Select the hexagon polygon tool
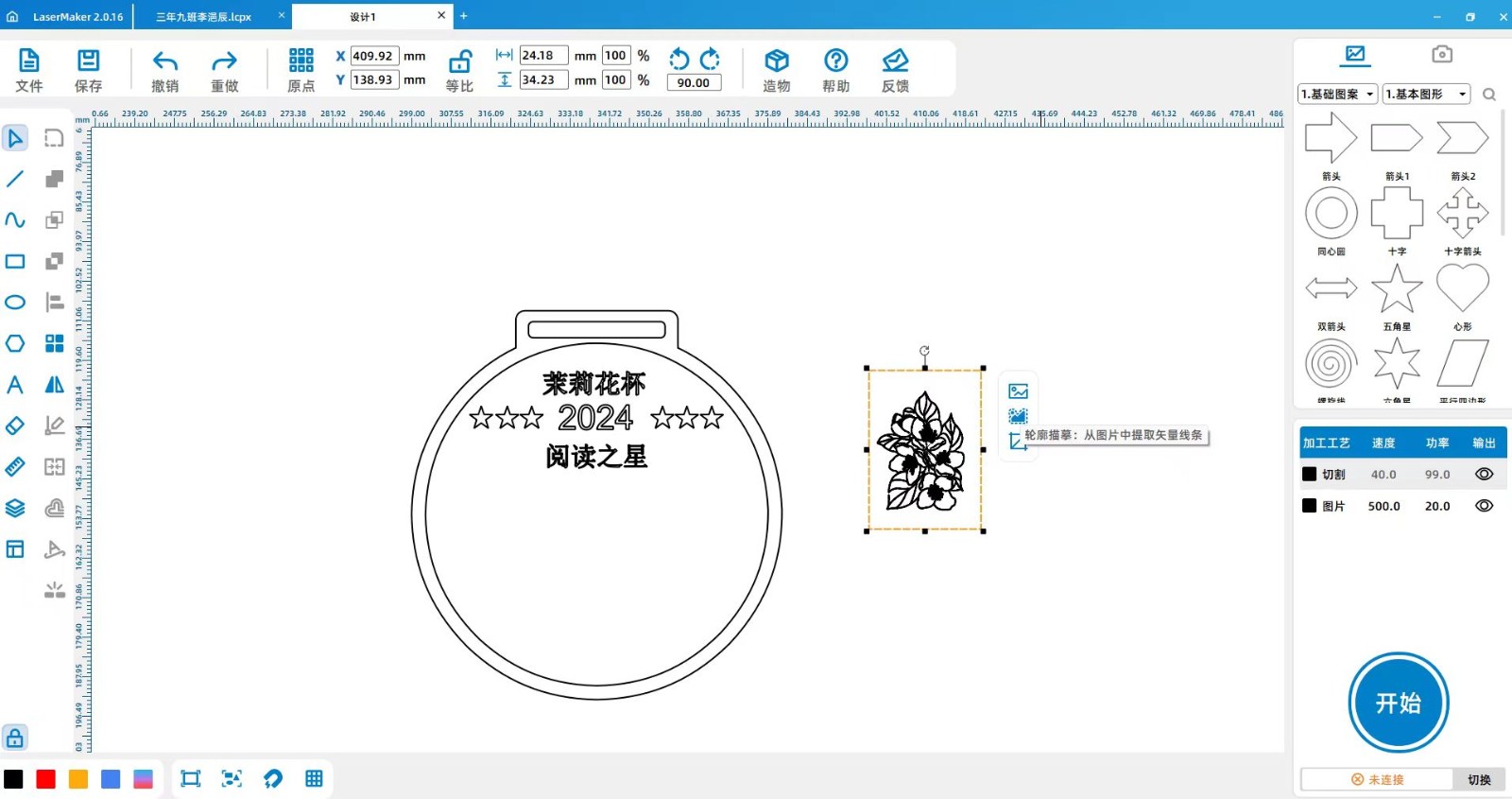Viewport: 1512px width, 799px height. tap(15, 343)
